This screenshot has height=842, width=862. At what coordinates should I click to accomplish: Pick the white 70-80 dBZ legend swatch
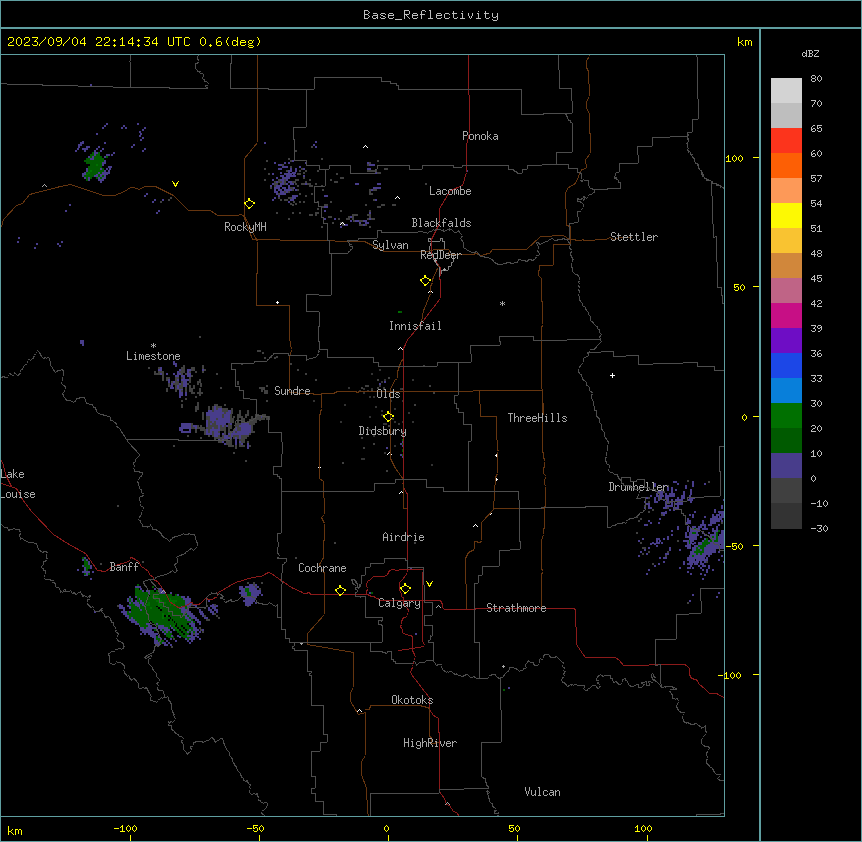[x=786, y=91]
